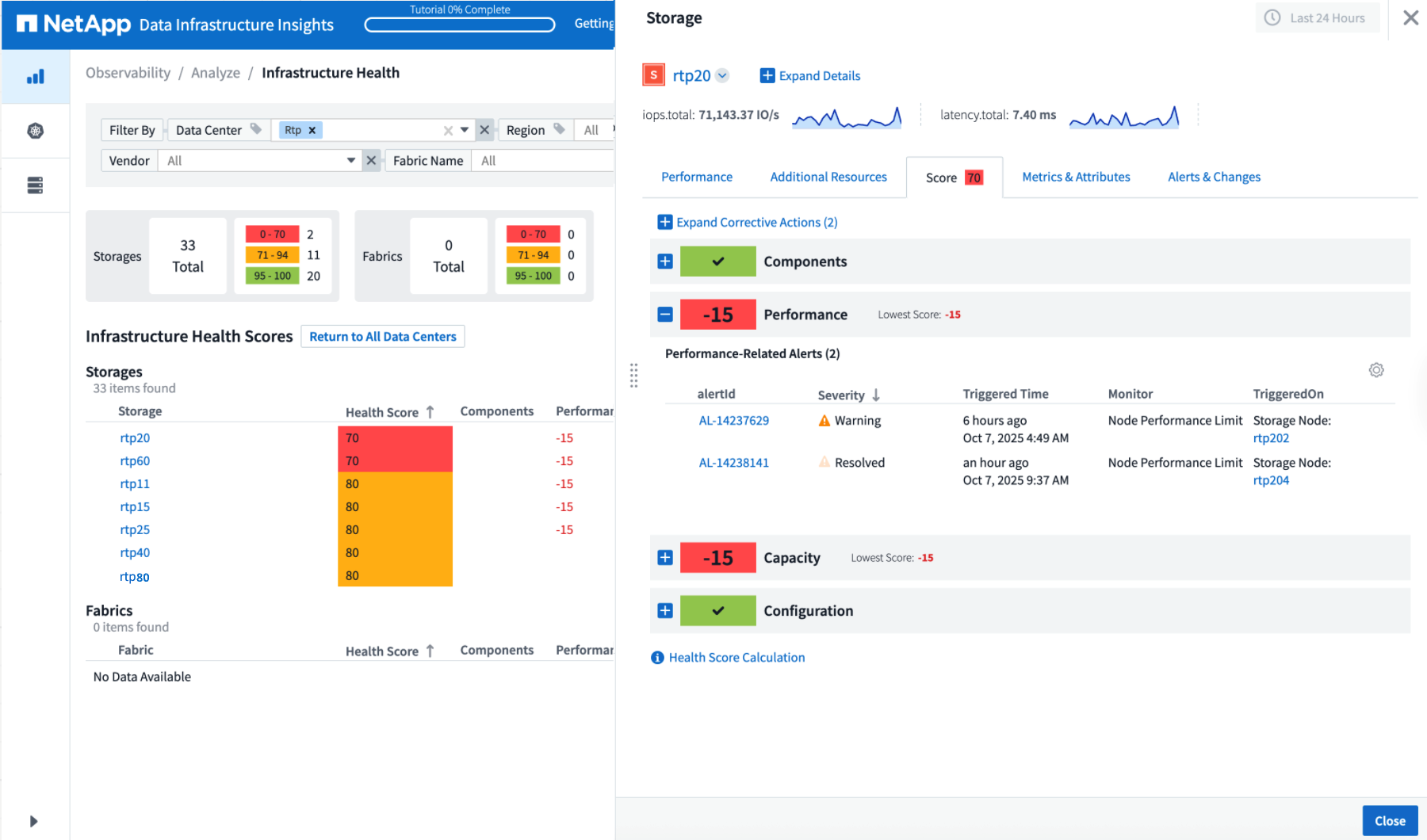This screenshot has width=1427, height=840.
Task: Click the Health Score Calculation info icon
Action: (x=657, y=658)
